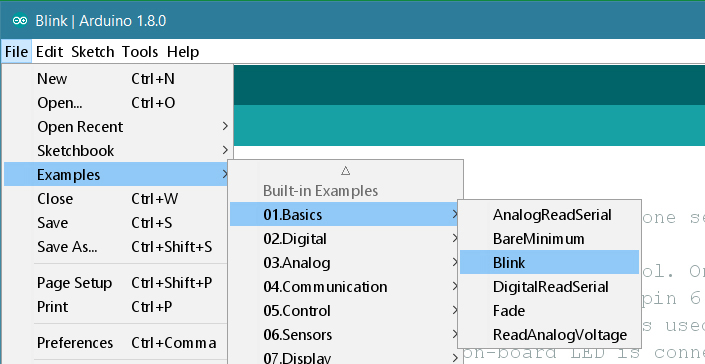Click the Arduino logo in title bar
Viewport: 705px width, 364px height.
pyautogui.click(x=20, y=20)
